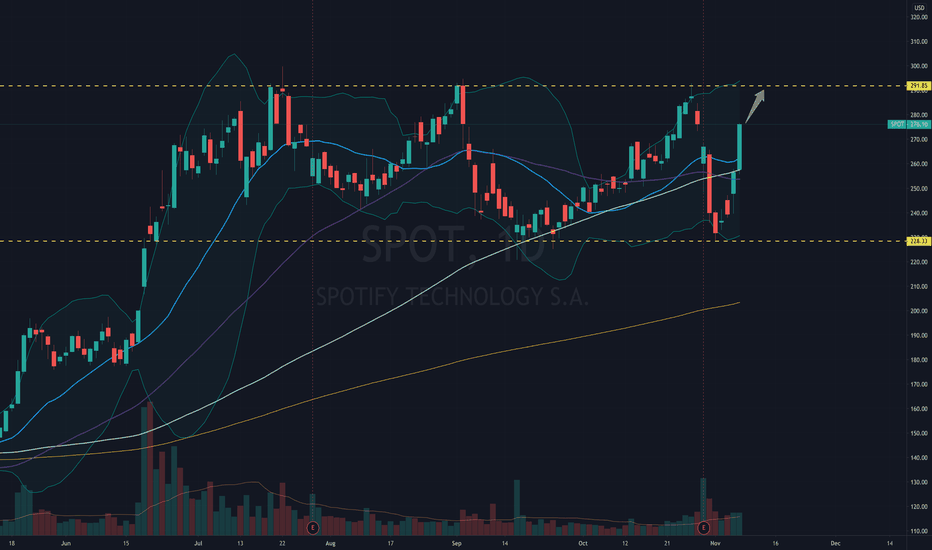Click the 250.00 price axis label
The image size is (932, 550).
(918, 188)
